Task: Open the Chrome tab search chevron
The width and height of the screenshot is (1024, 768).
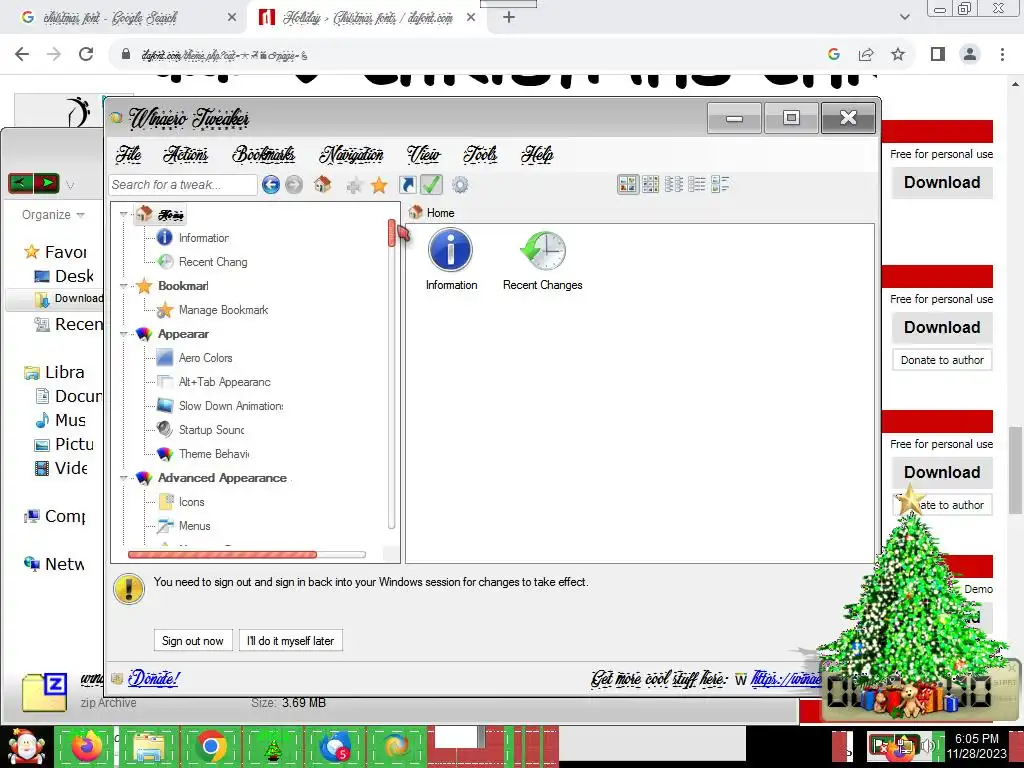Action: [904, 17]
